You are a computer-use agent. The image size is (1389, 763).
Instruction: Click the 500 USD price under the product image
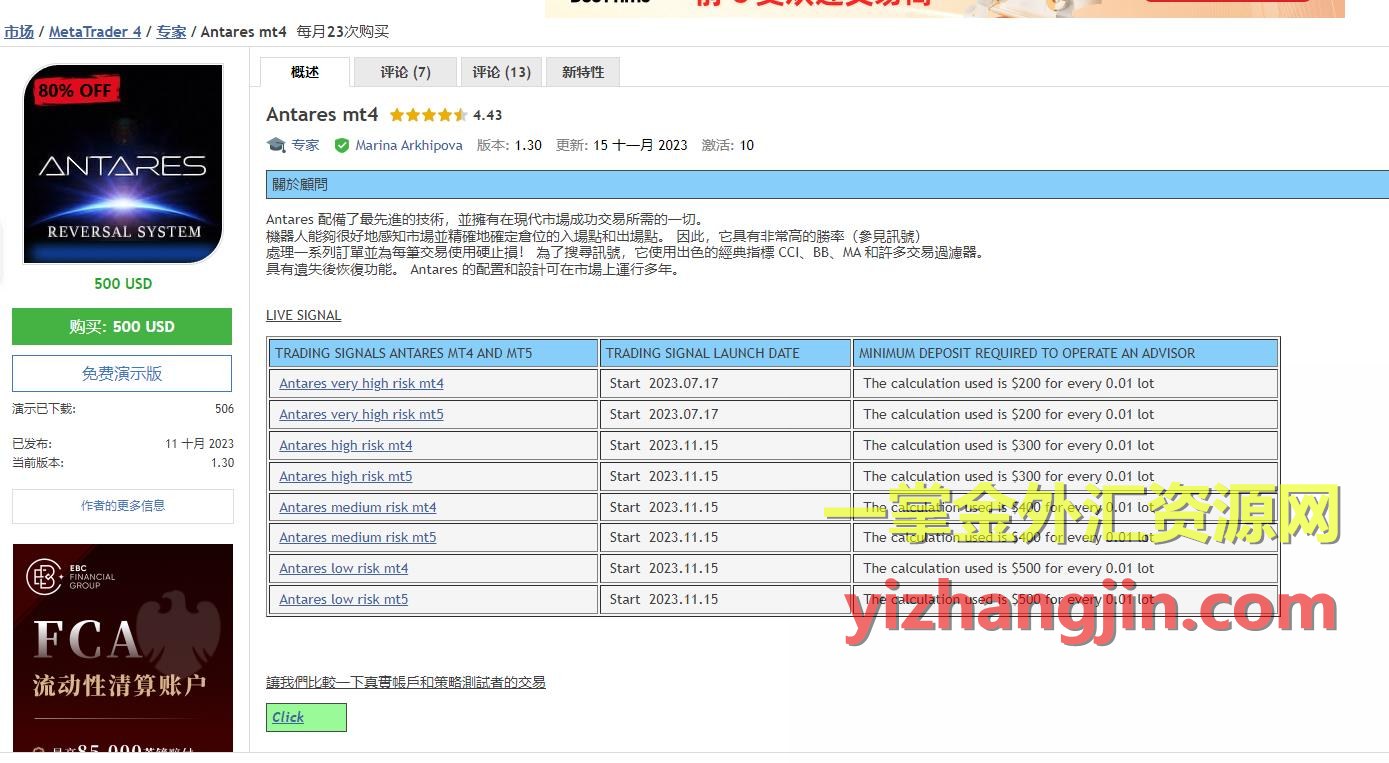pos(123,284)
